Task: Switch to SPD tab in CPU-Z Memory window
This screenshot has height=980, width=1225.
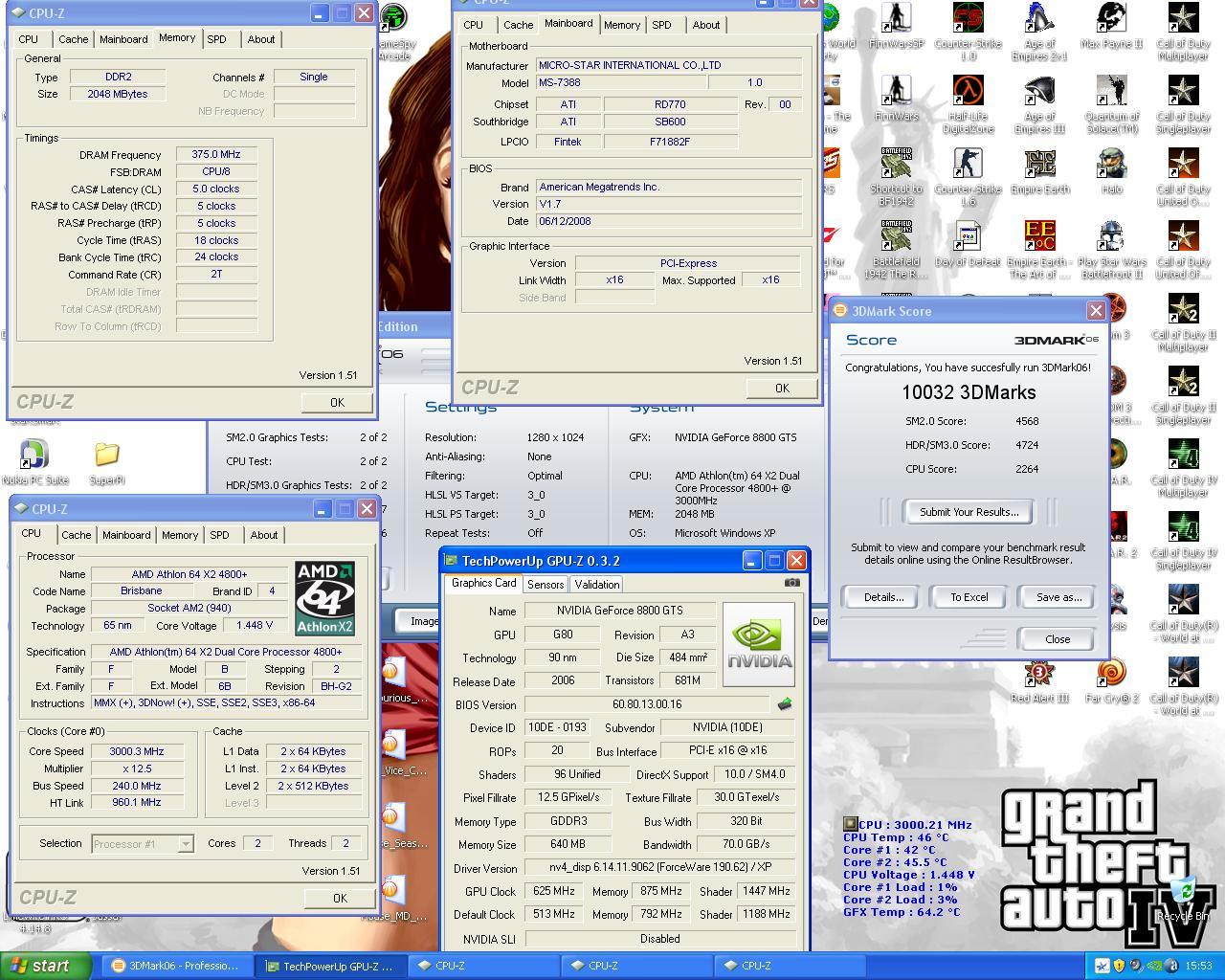Action: coord(217,39)
